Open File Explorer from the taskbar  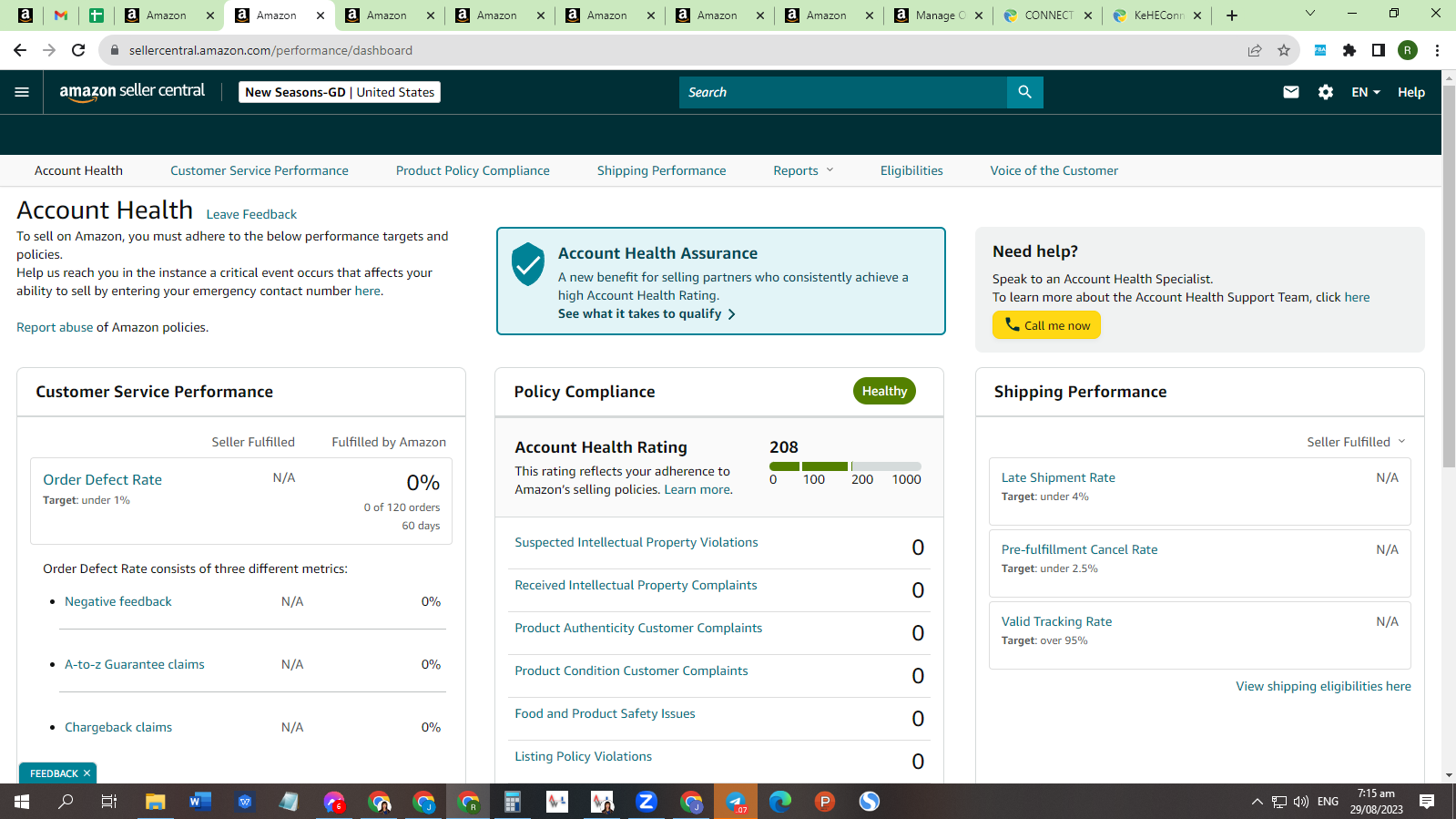tap(155, 802)
